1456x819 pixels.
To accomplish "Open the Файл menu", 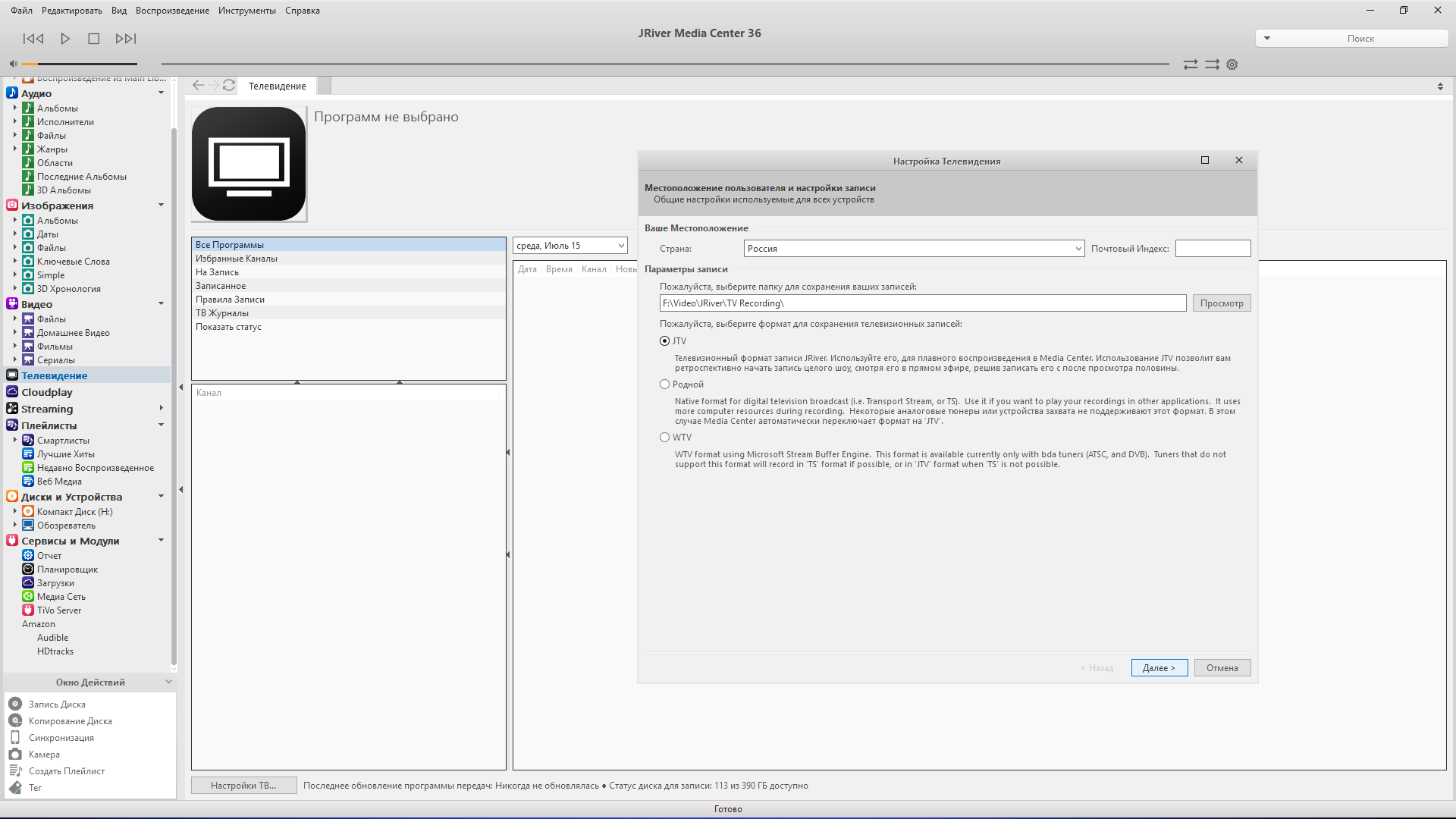I will point(21,11).
